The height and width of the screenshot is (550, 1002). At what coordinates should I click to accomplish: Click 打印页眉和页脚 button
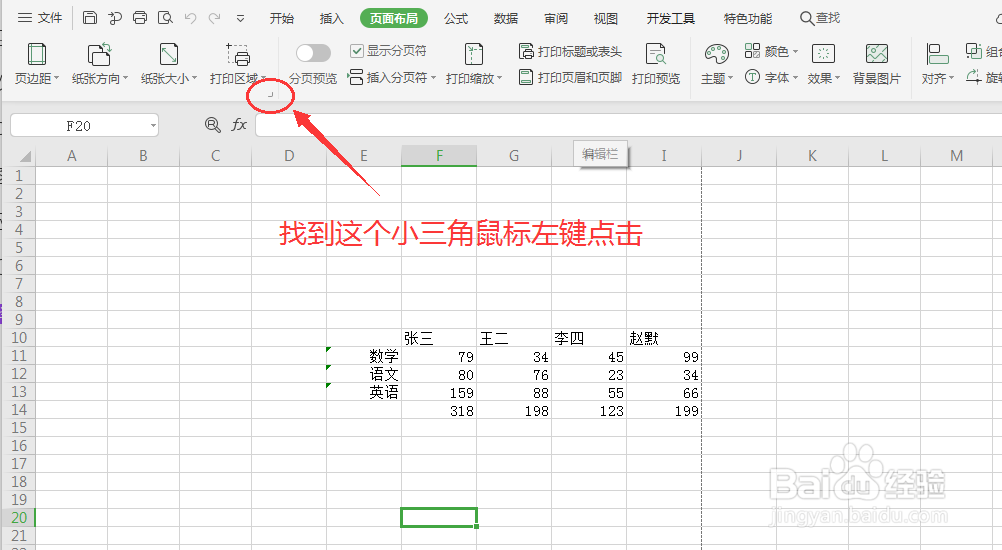pos(570,78)
